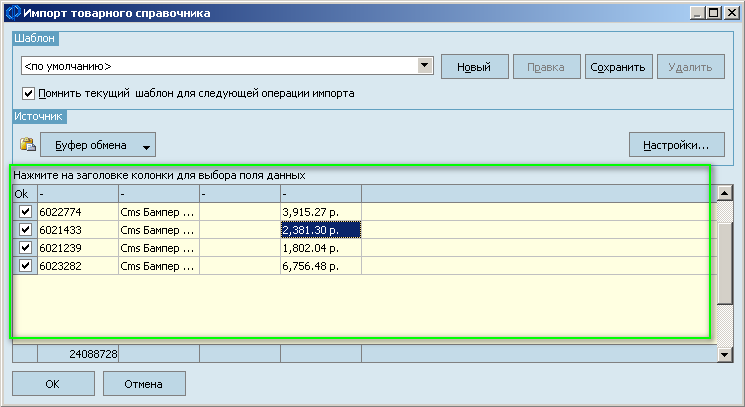Confirm import with OK button

(53, 384)
